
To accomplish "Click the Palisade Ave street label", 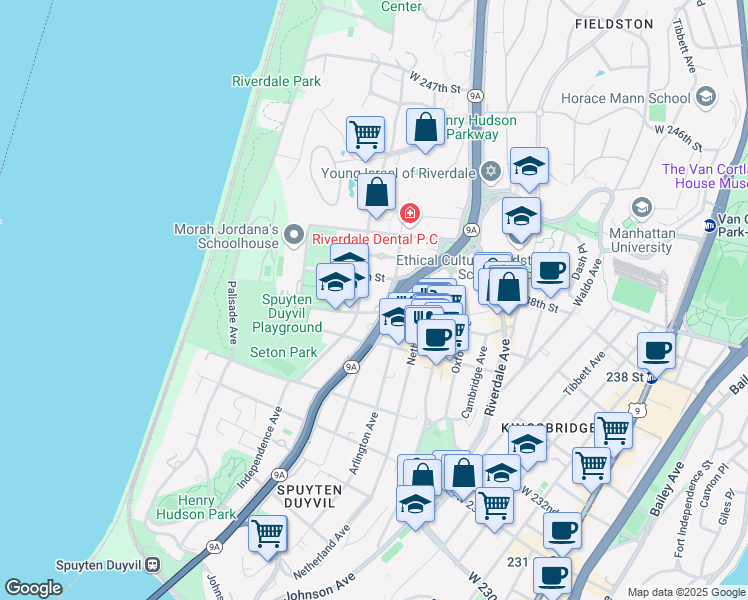I will [232, 312].
